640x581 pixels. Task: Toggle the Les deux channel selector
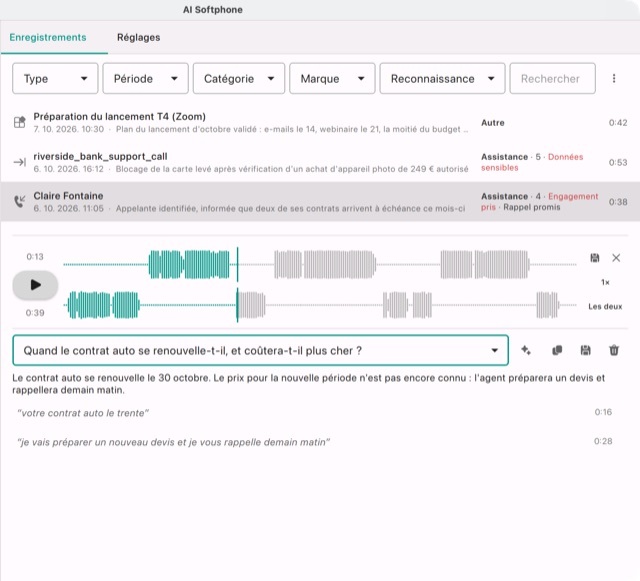(x=605, y=307)
